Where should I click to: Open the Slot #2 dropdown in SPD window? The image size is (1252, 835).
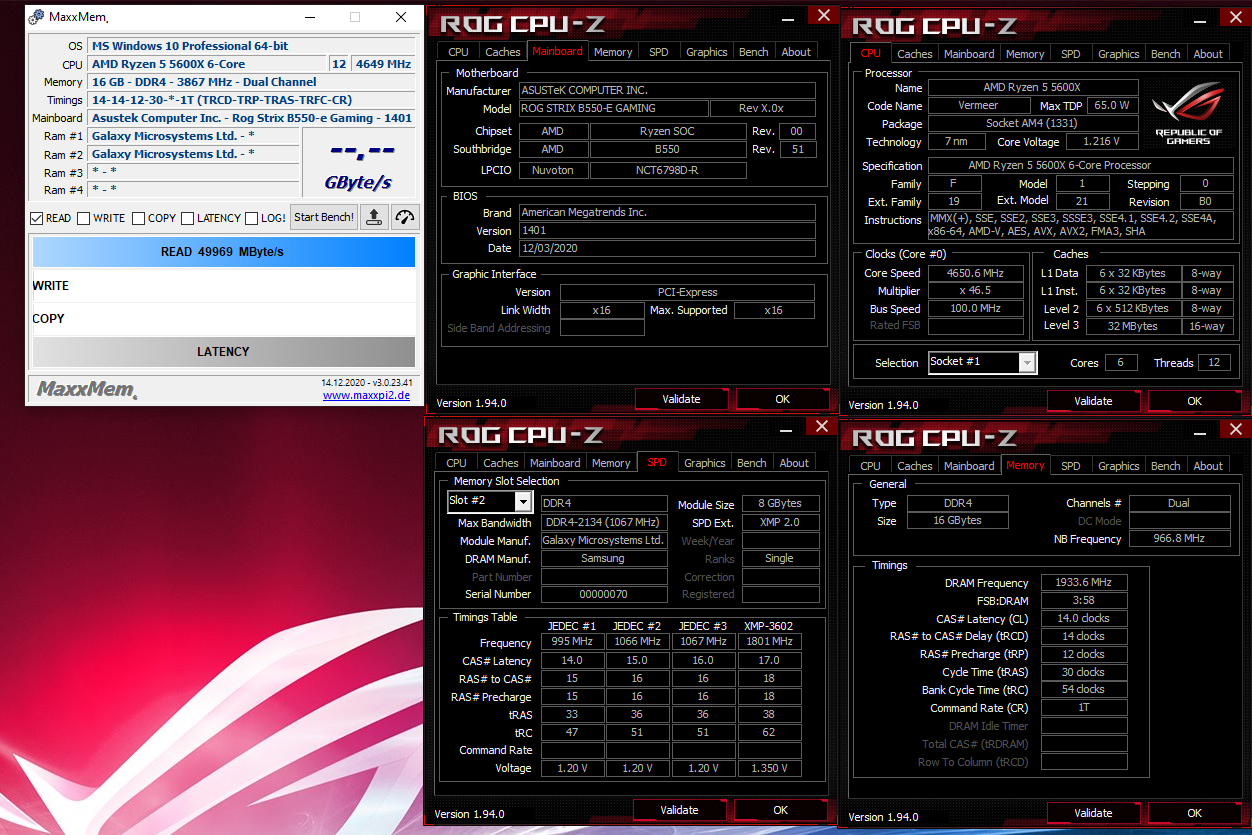tap(523, 501)
